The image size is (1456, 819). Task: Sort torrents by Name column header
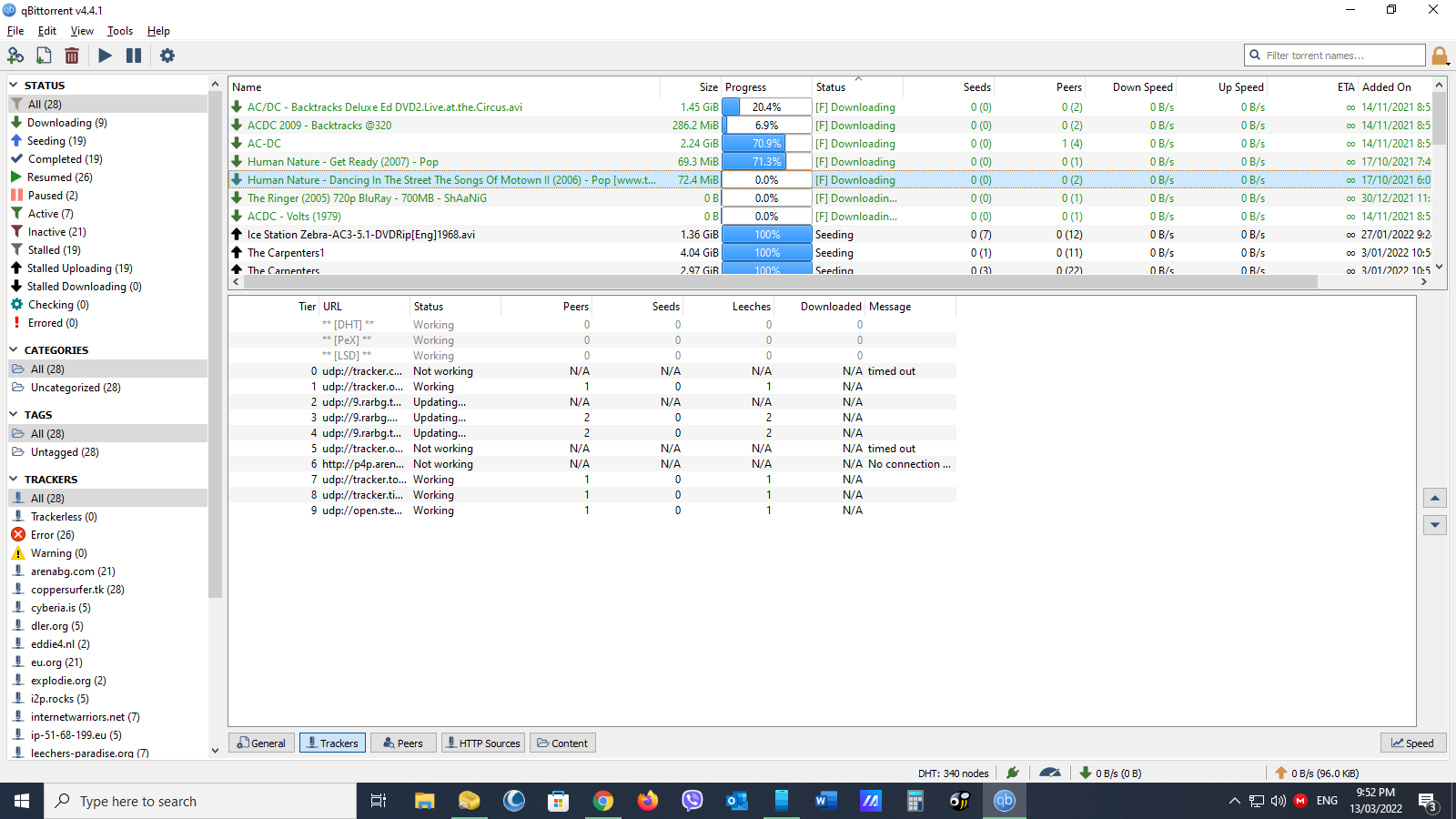[444, 87]
